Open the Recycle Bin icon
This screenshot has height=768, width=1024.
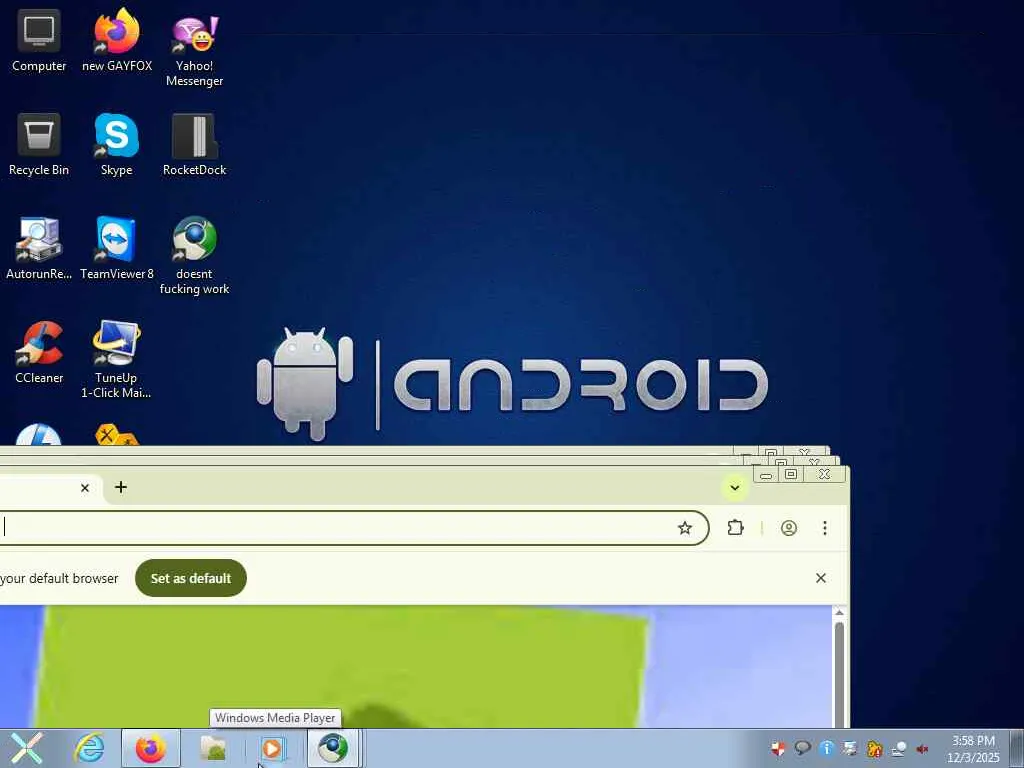click(39, 145)
